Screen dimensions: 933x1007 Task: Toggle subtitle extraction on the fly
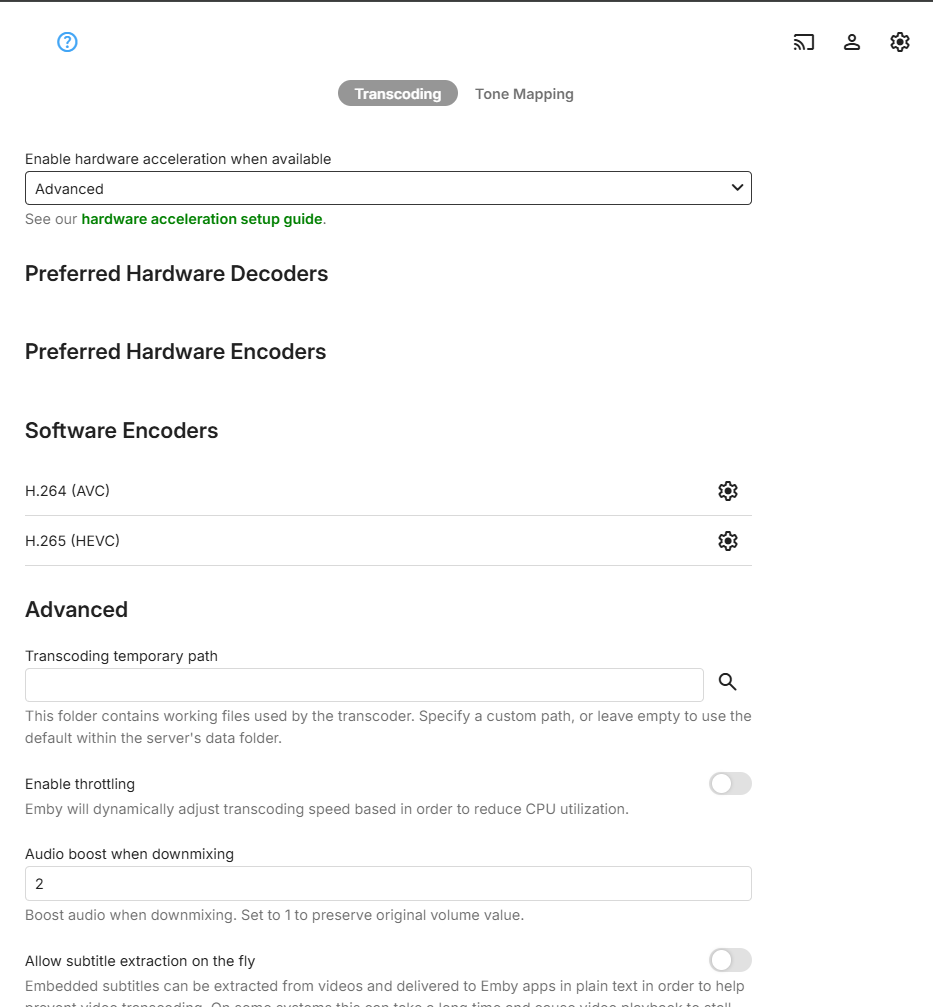pos(730,961)
